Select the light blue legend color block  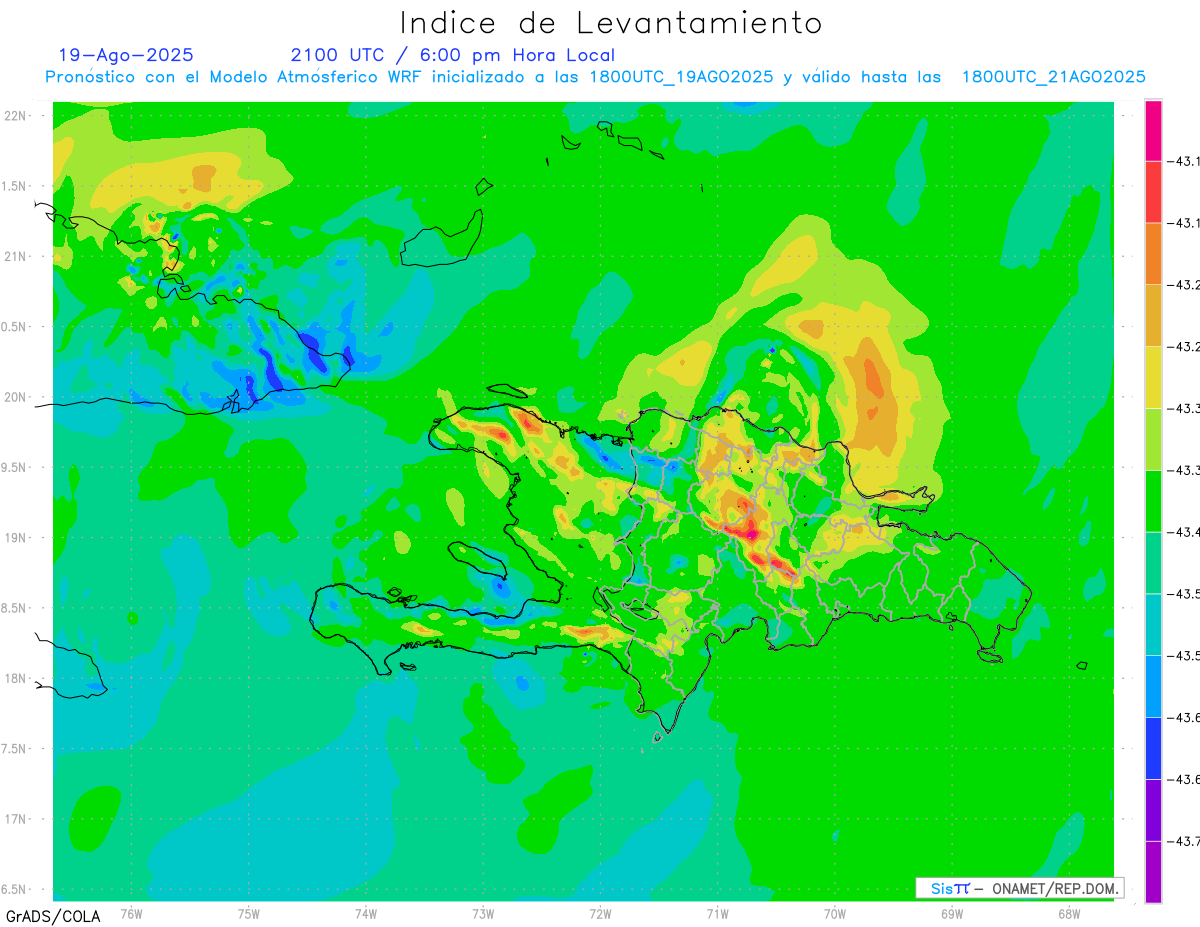point(1153,687)
